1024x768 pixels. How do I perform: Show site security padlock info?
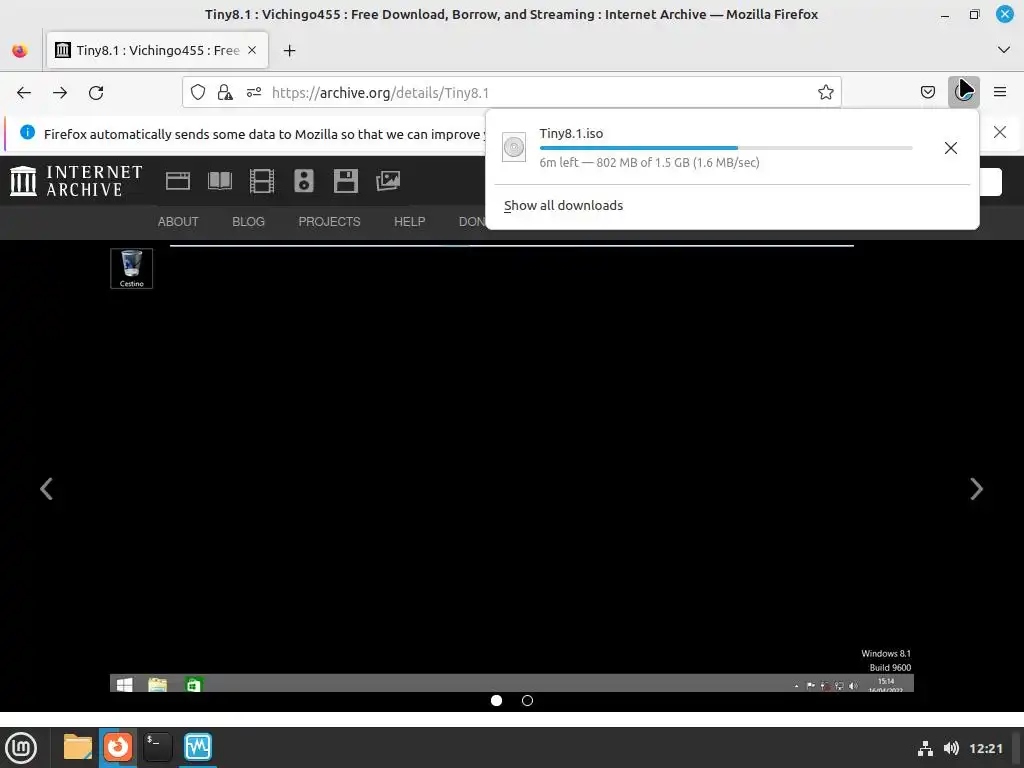(225, 93)
